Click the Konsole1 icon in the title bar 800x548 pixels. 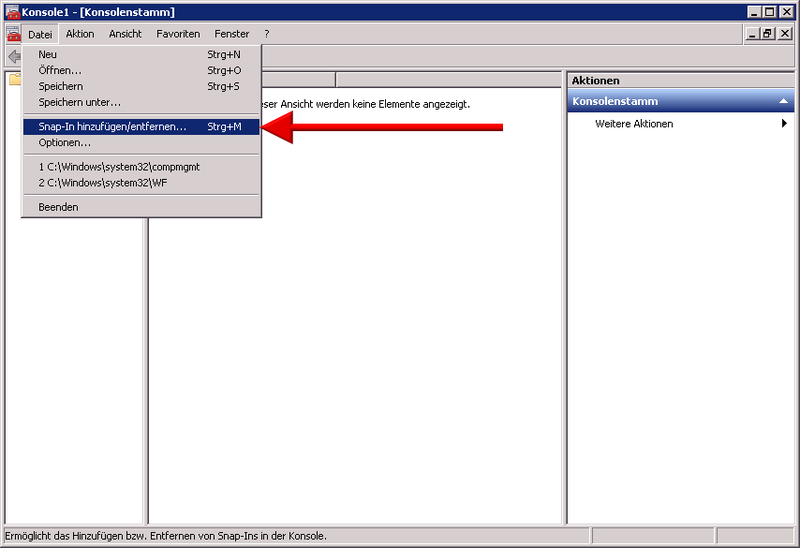pyautogui.click(x=12, y=12)
